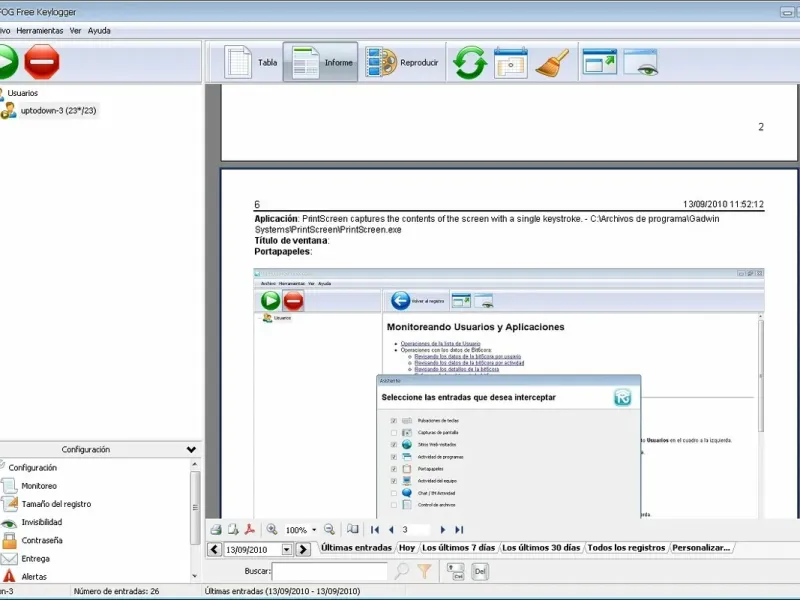Go to the previous report page
The width and height of the screenshot is (800, 600).
(391, 530)
